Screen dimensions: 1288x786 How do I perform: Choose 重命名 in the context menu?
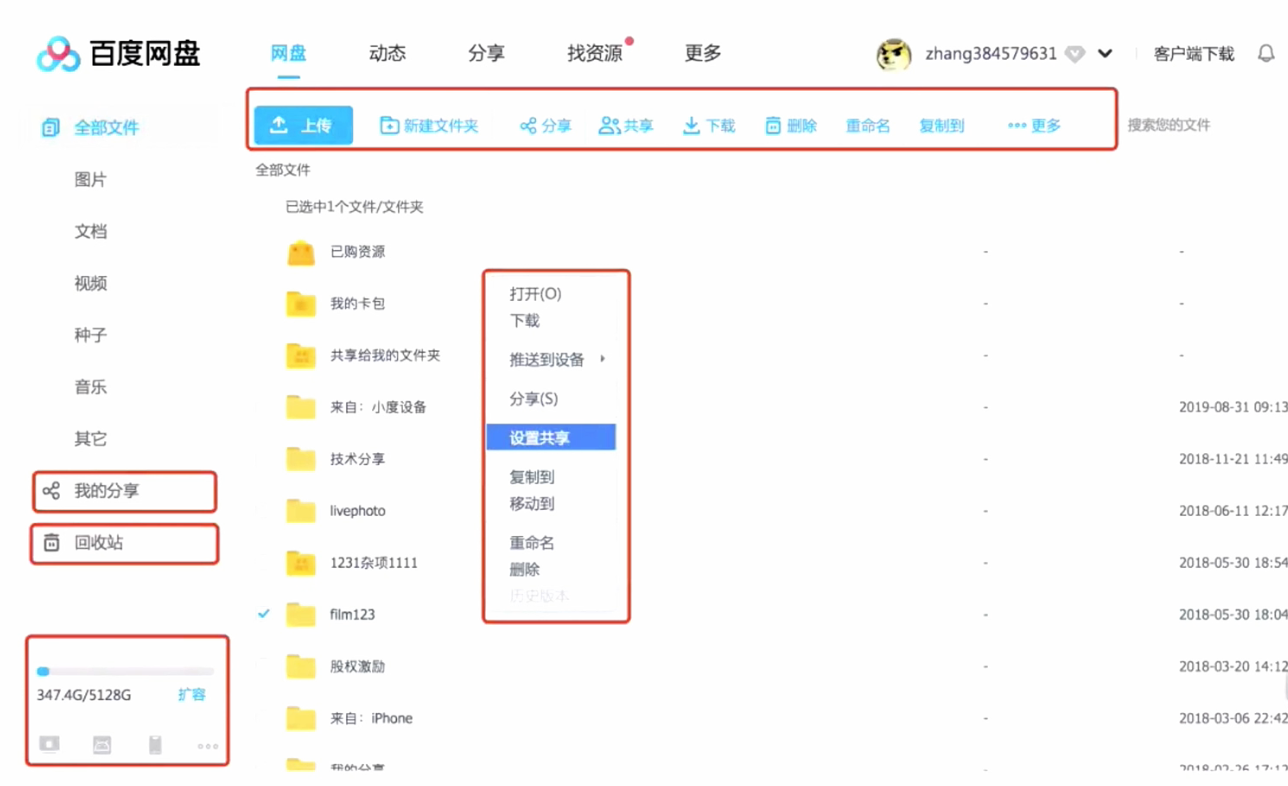(531, 543)
